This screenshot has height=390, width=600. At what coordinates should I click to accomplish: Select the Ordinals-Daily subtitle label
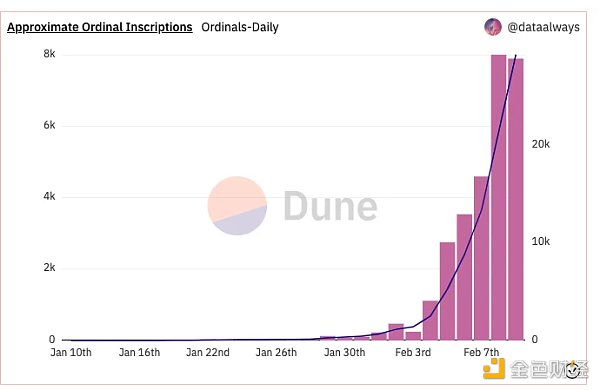tap(240, 27)
